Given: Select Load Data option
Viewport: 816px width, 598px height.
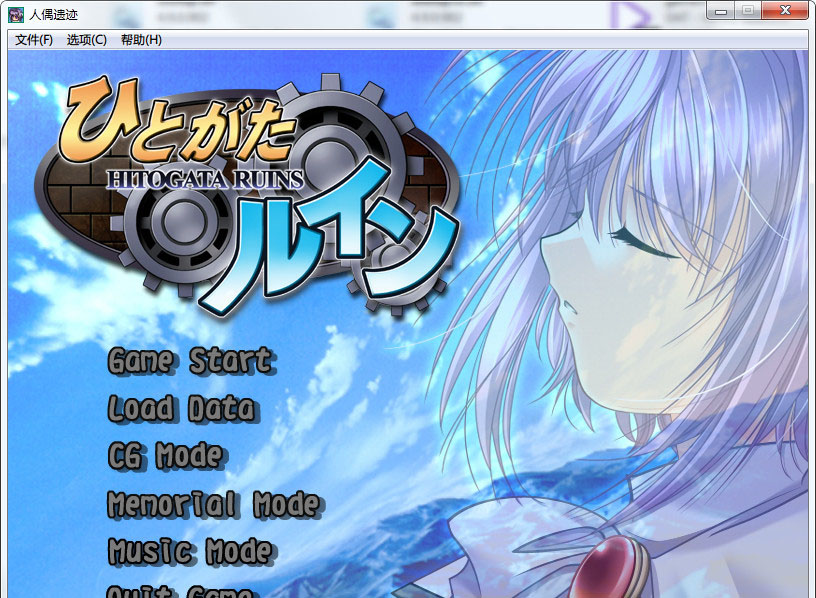Looking at the screenshot, I should 182,408.
